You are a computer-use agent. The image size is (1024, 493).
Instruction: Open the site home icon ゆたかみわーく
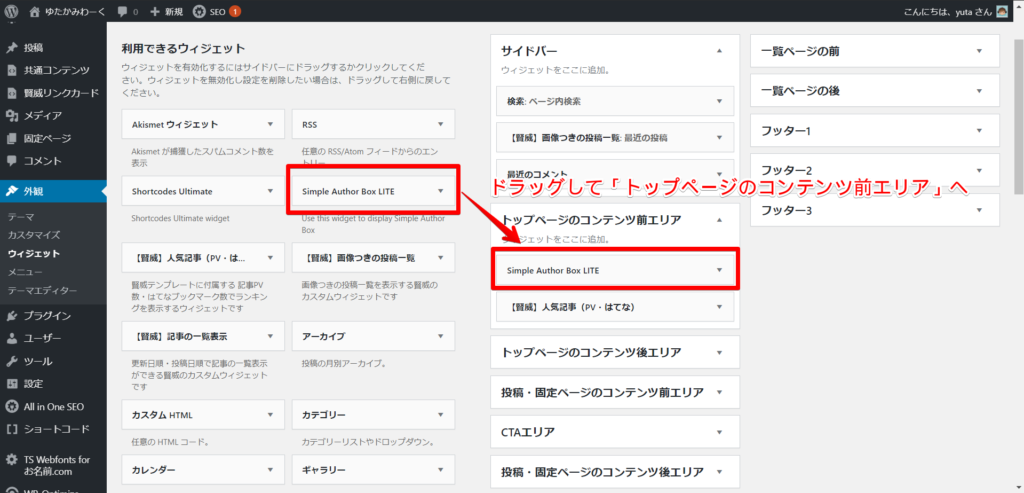pos(36,11)
